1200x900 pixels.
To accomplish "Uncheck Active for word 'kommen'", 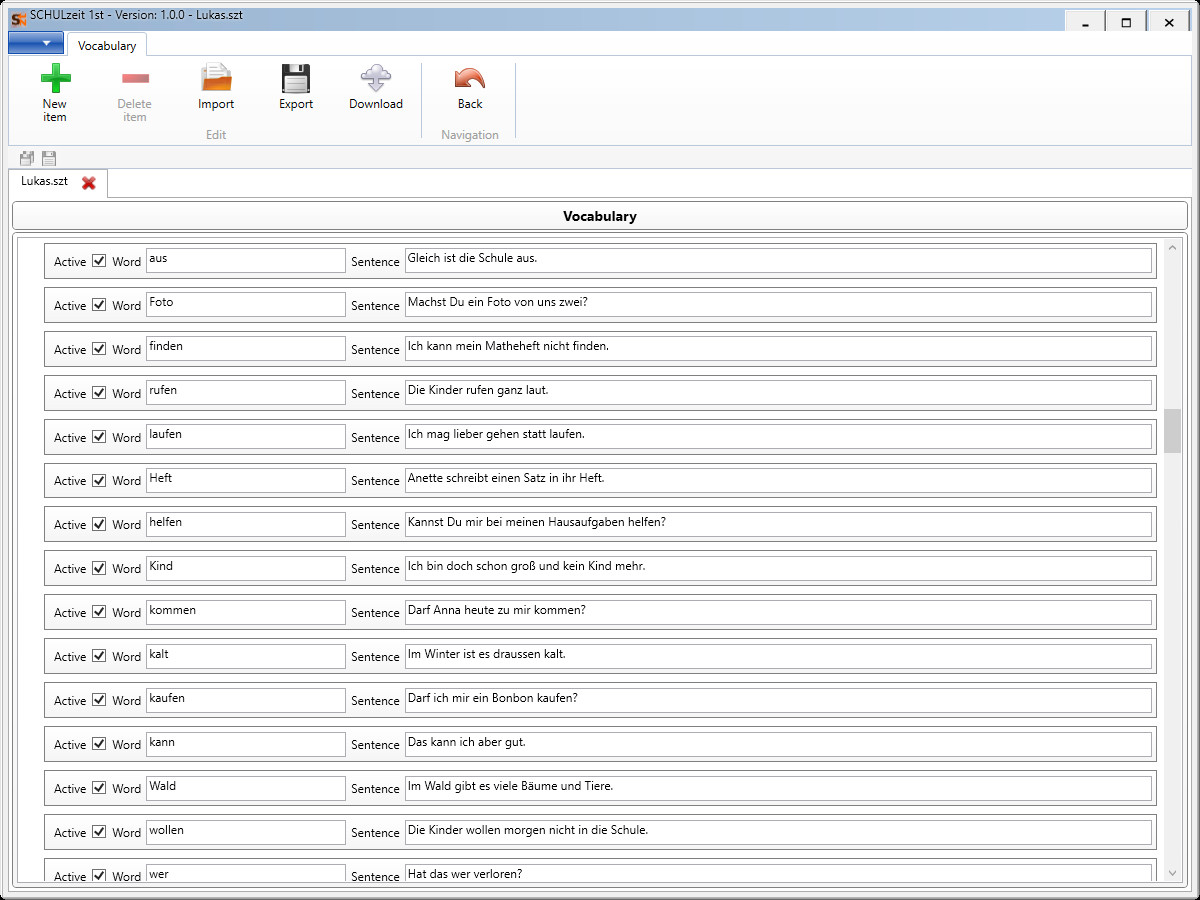I will click(99, 612).
